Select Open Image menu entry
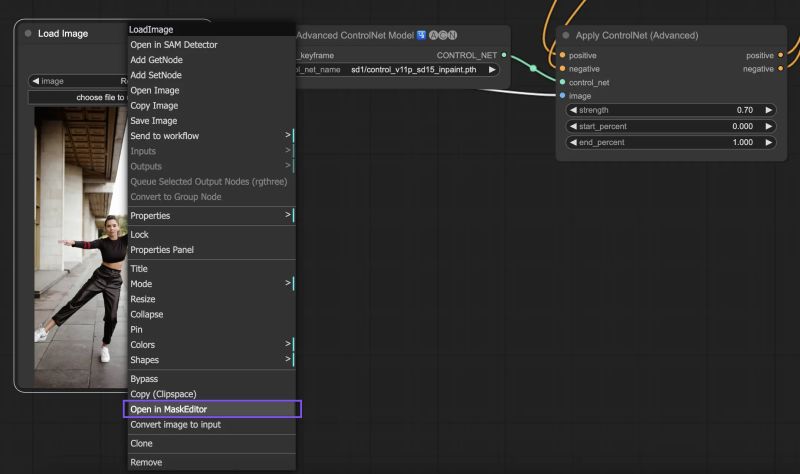This screenshot has height=474, width=800. [x=211, y=90]
